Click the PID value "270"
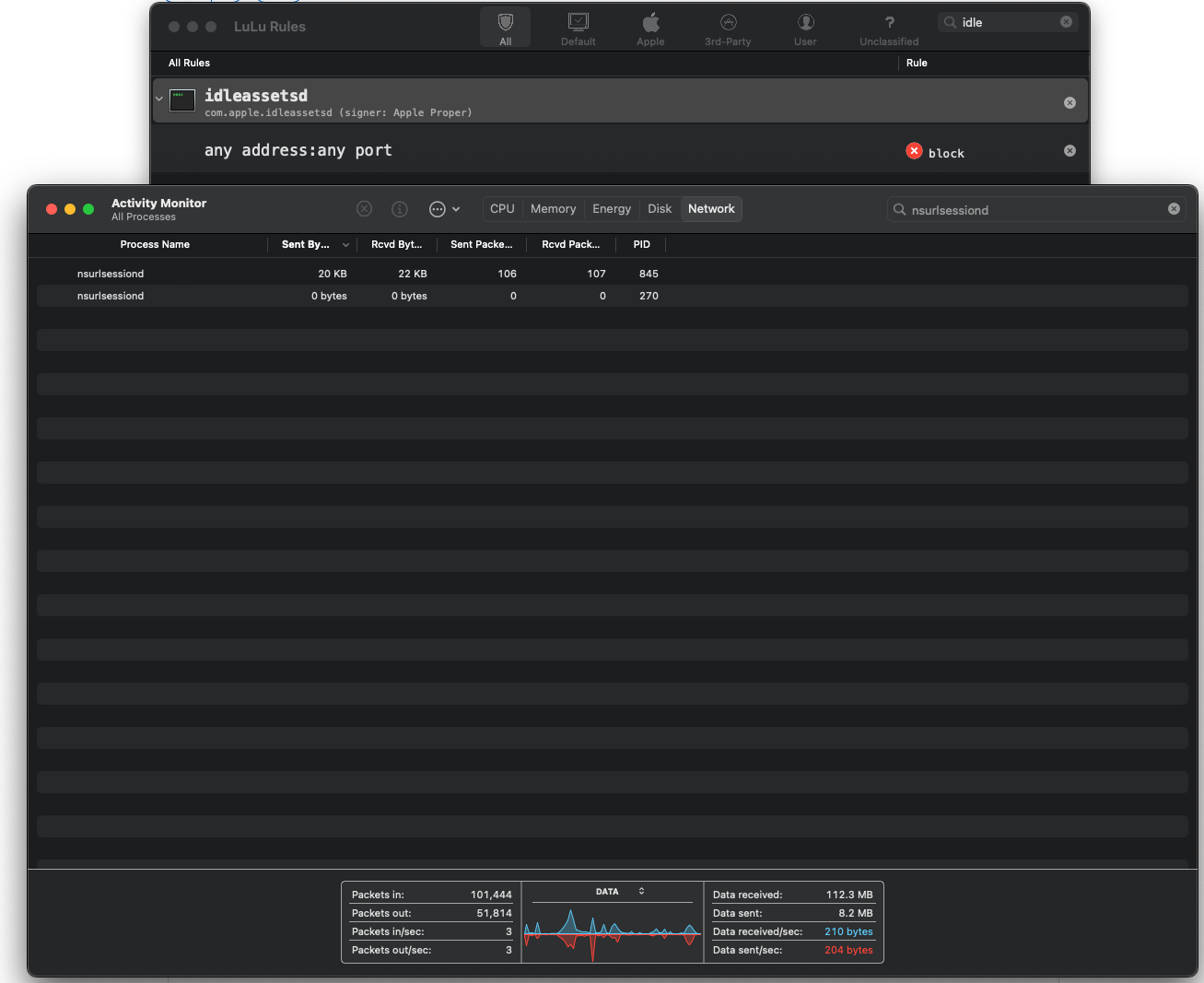 649,296
